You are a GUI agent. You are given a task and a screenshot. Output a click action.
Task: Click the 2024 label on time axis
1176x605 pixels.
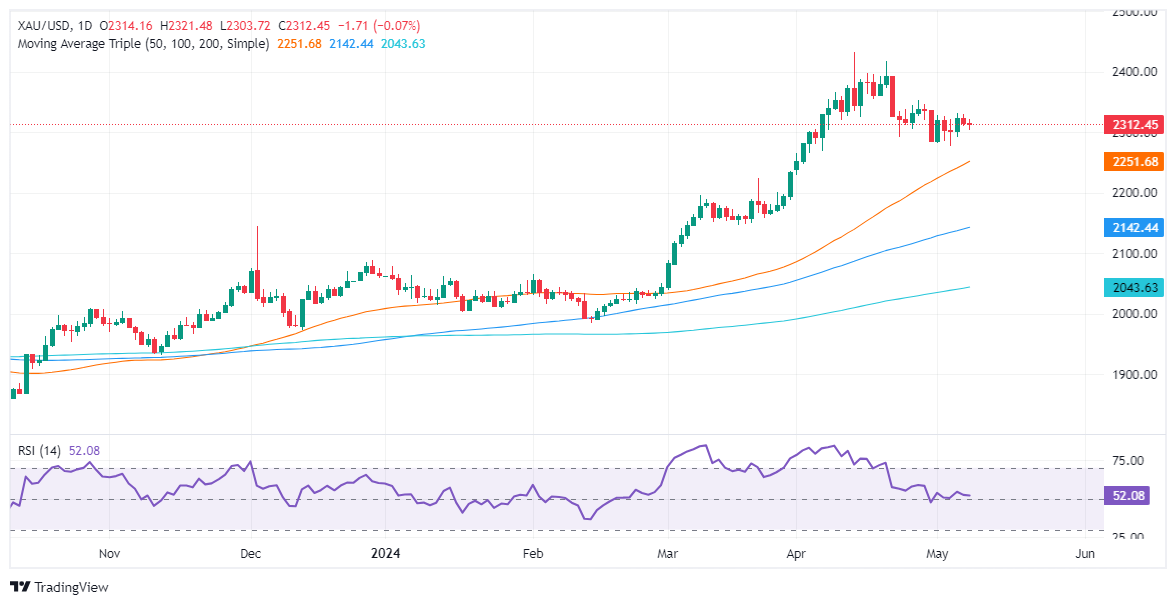[386, 553]
